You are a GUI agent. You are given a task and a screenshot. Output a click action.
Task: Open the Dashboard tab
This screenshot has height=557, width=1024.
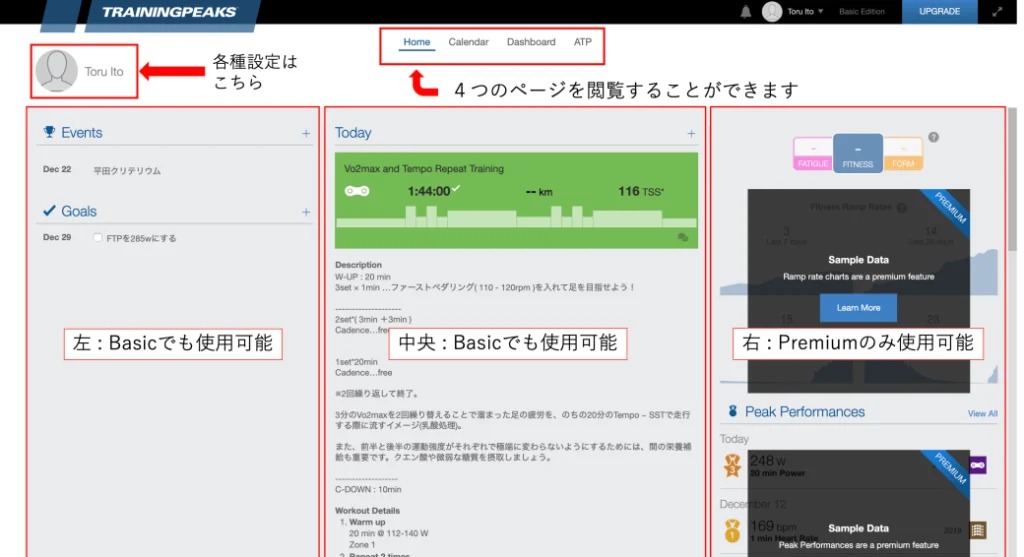point(531,42)
